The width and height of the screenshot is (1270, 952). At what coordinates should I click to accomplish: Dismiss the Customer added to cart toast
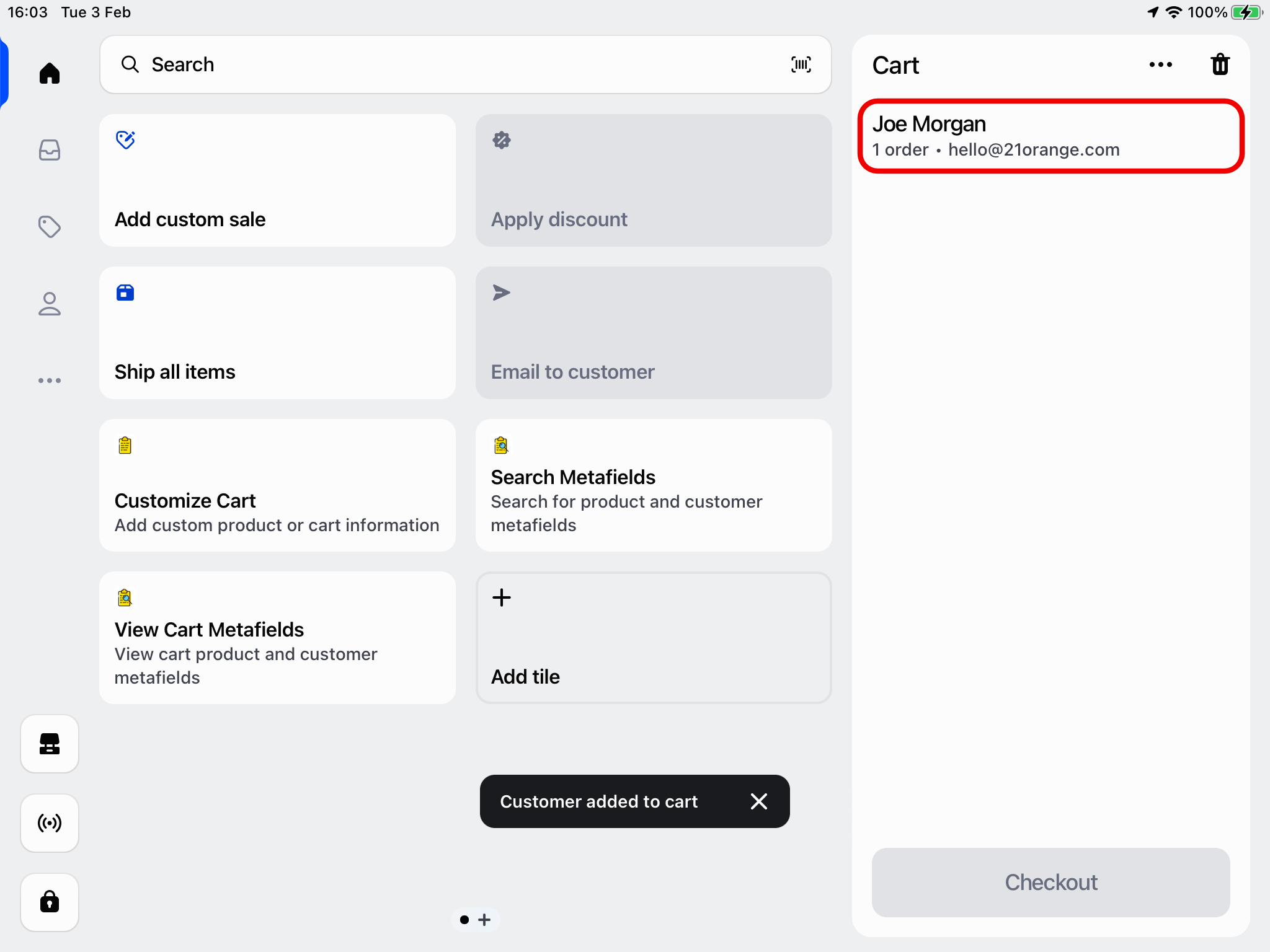point(758,801)
